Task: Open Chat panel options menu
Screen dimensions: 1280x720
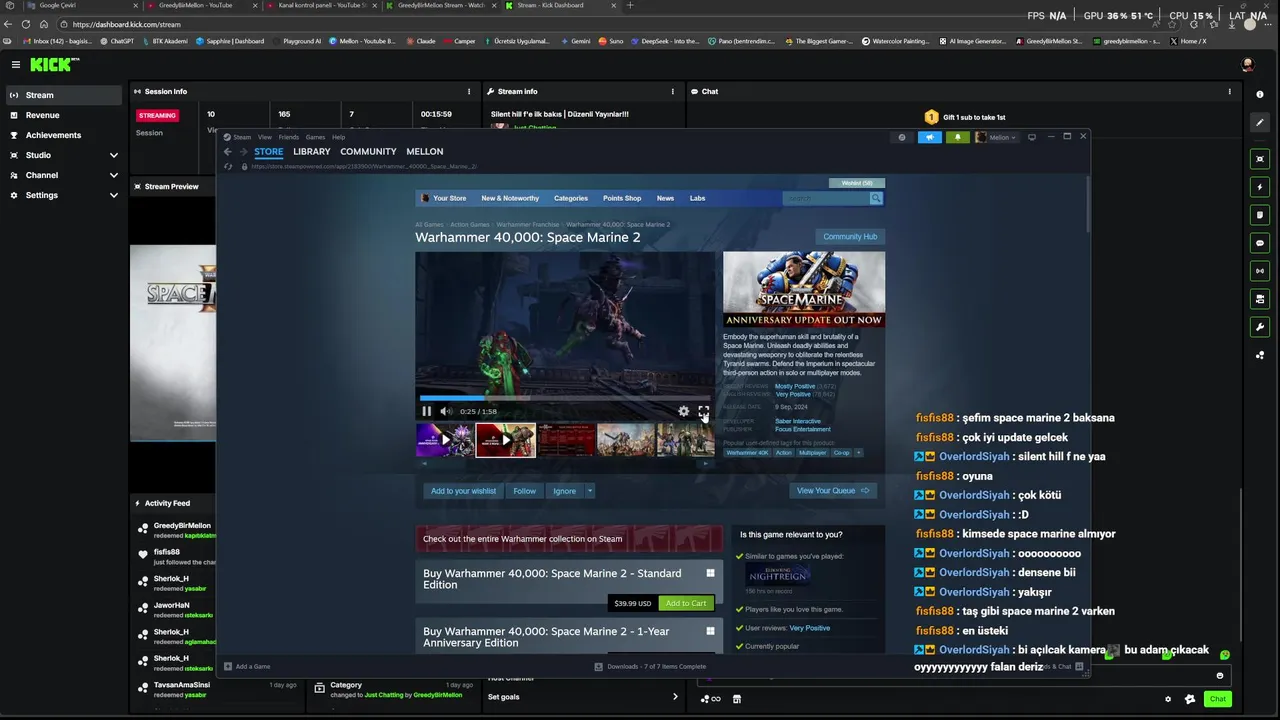Action: tap(1230, 91)
